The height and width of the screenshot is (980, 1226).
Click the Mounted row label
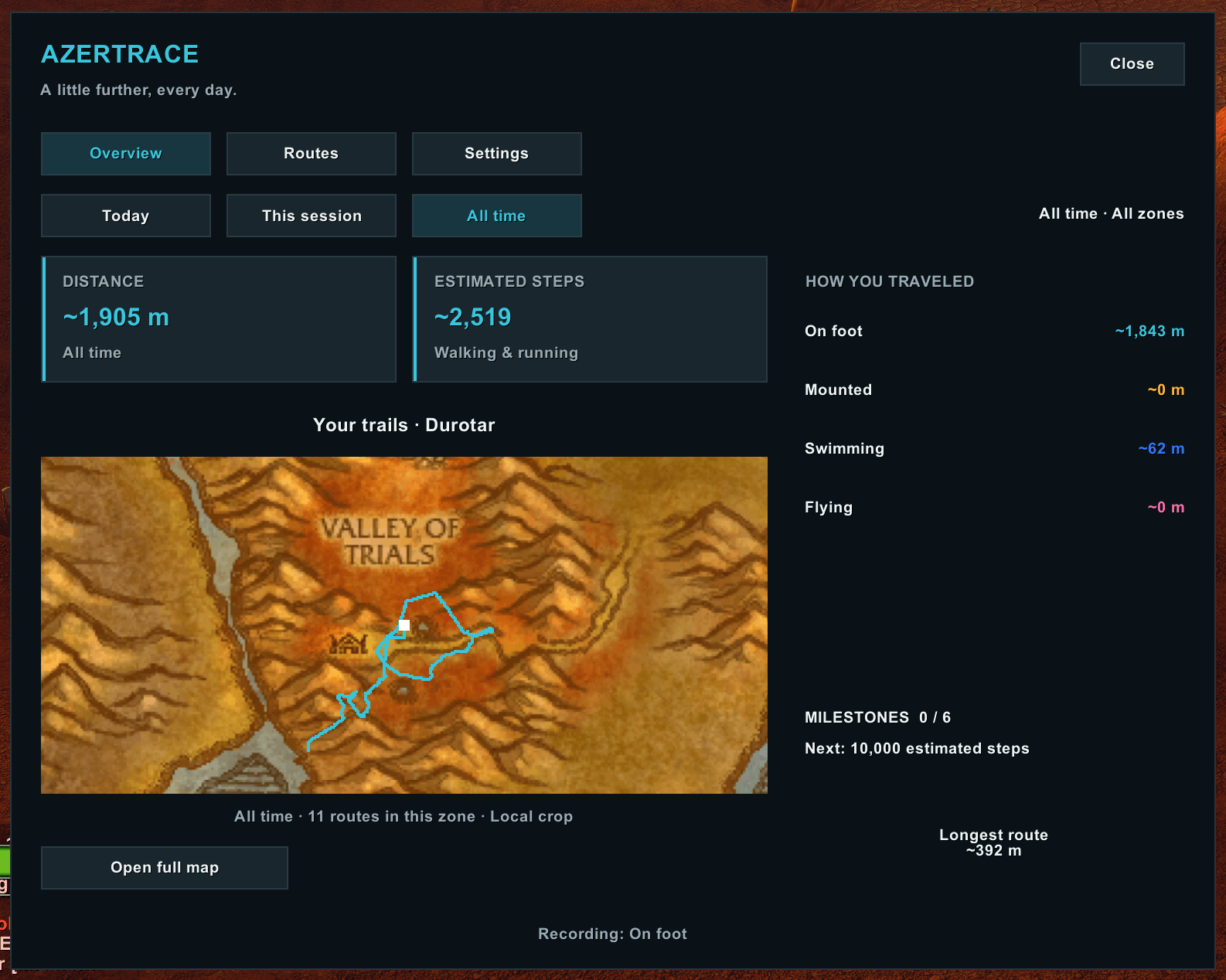(838, 390)
